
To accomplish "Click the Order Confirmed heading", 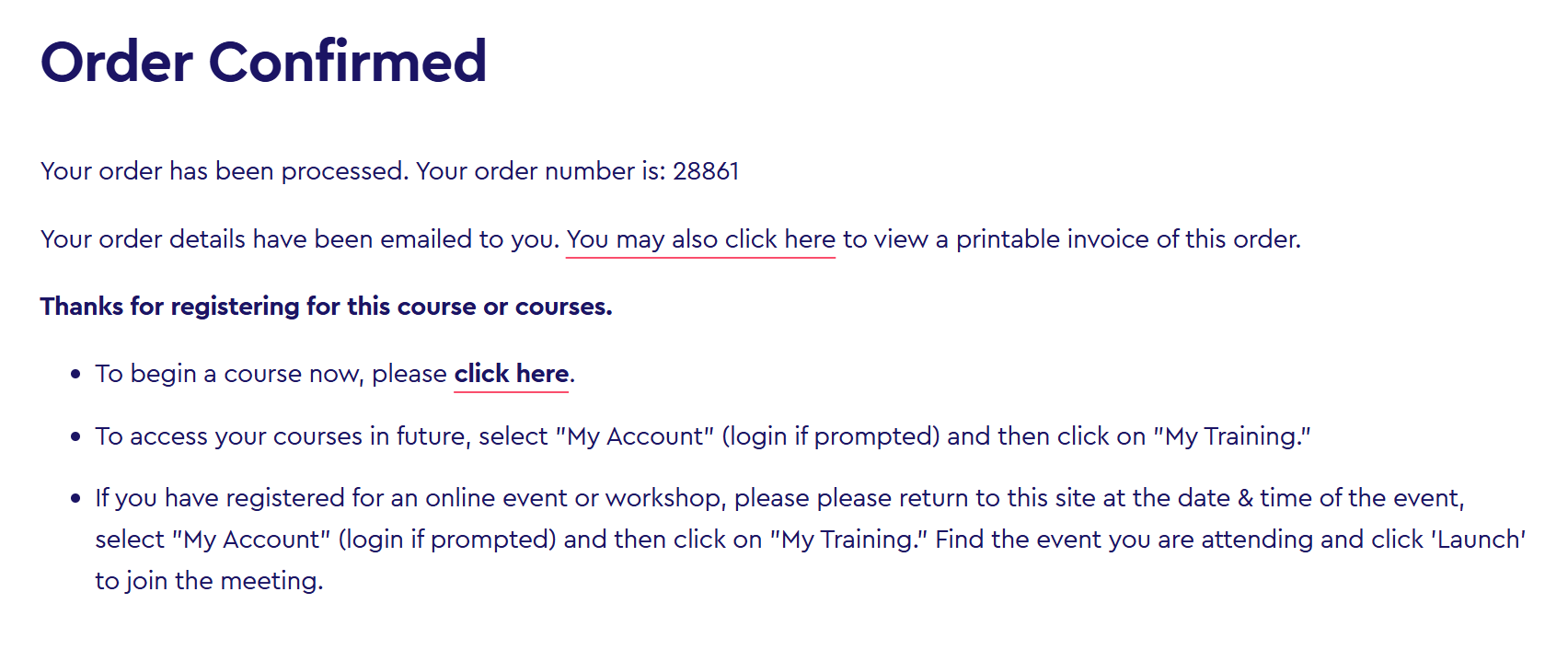I will (263, 62).
